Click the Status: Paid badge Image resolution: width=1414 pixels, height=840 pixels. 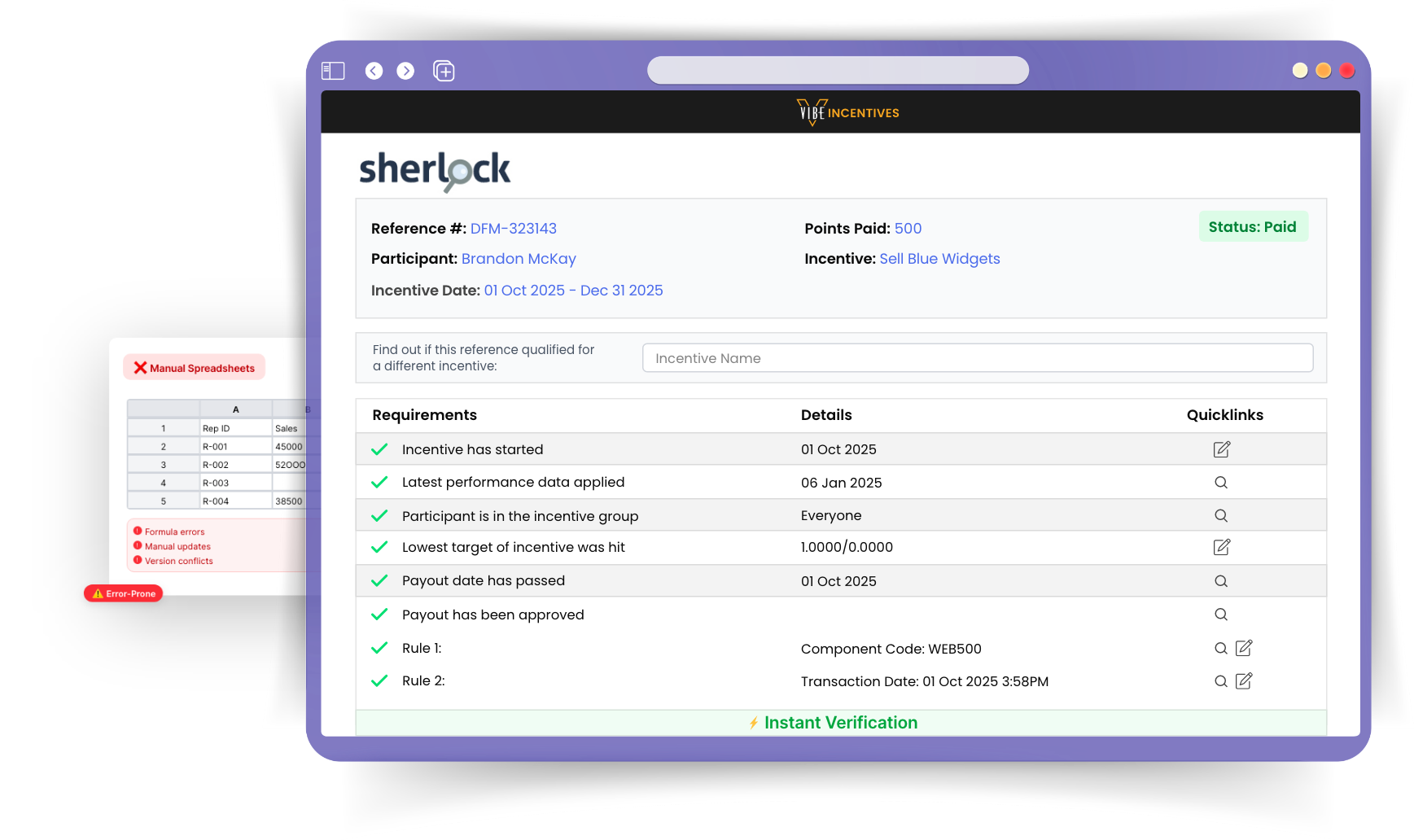coord(1252,227)
